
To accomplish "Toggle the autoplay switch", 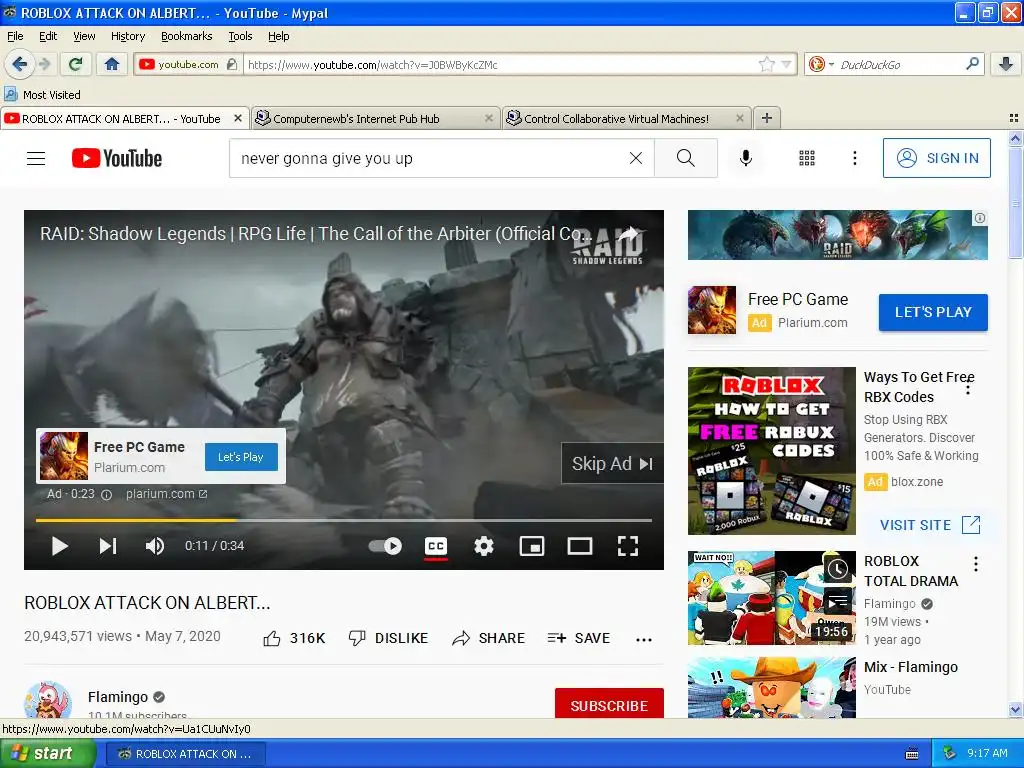I will [385, 546].
